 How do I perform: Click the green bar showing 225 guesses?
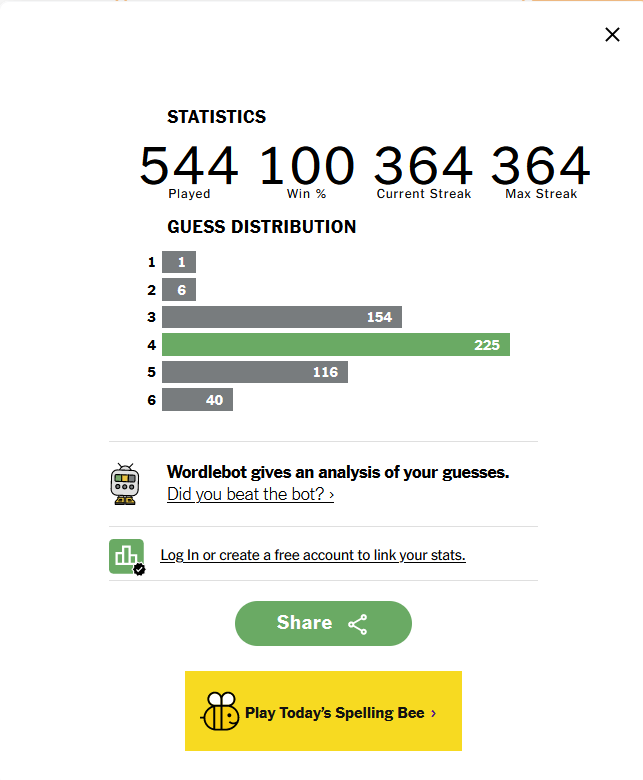pyautogui.click(x=336, y=345)
